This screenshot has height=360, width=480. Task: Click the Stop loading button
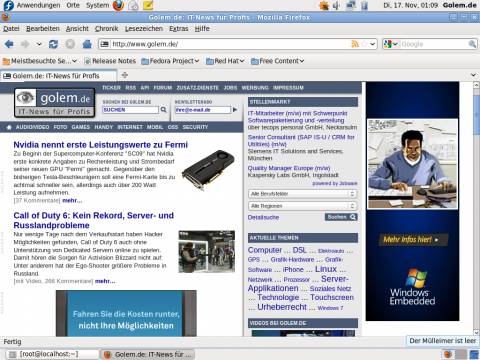pos(70,44)
